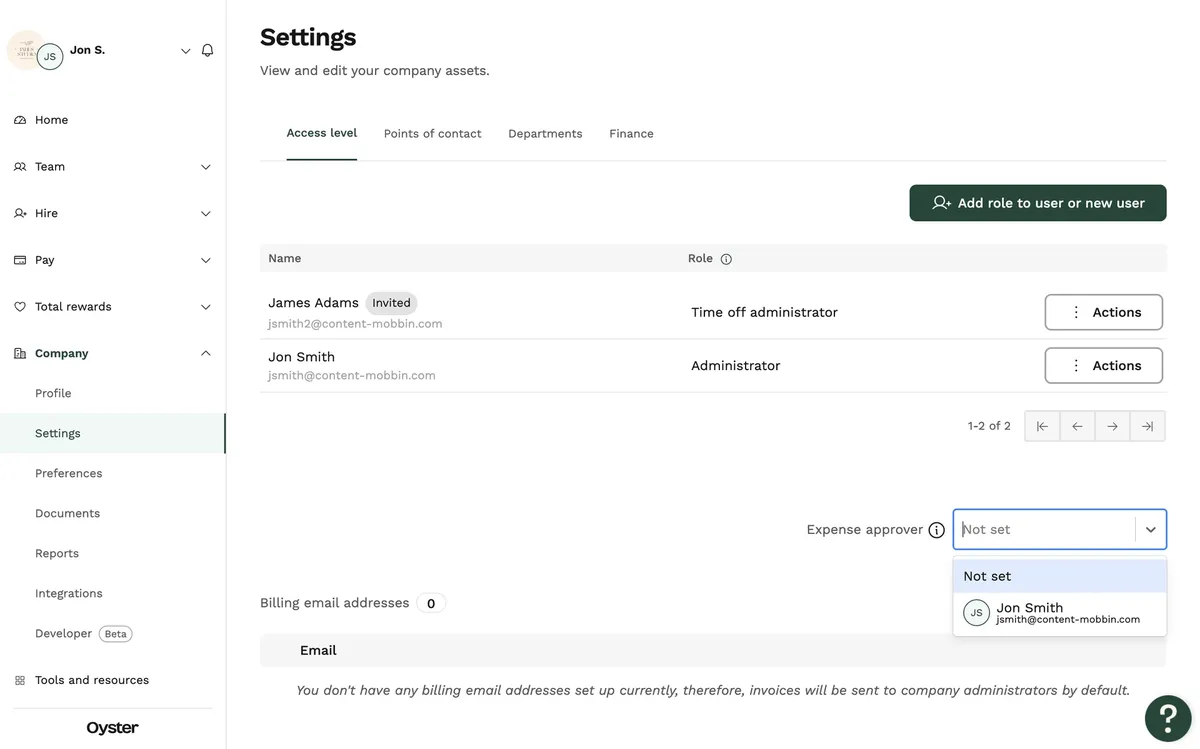Image resolution: width=1200 pixels, height=749 pixels.
Task: Click the Name column header
Action: point(284,258)
